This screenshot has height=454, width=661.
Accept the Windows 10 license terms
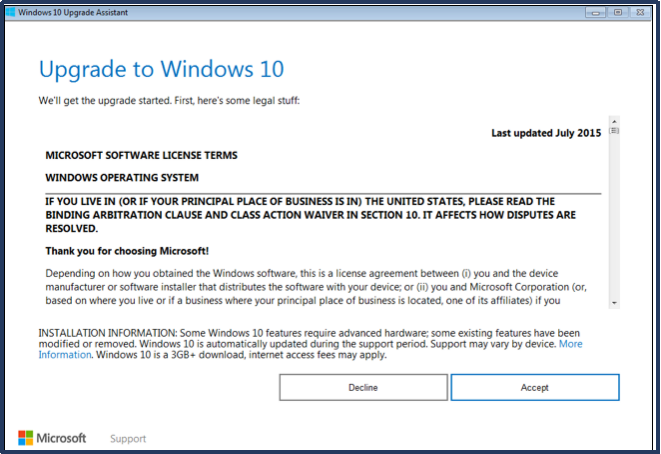pos(535,387)
